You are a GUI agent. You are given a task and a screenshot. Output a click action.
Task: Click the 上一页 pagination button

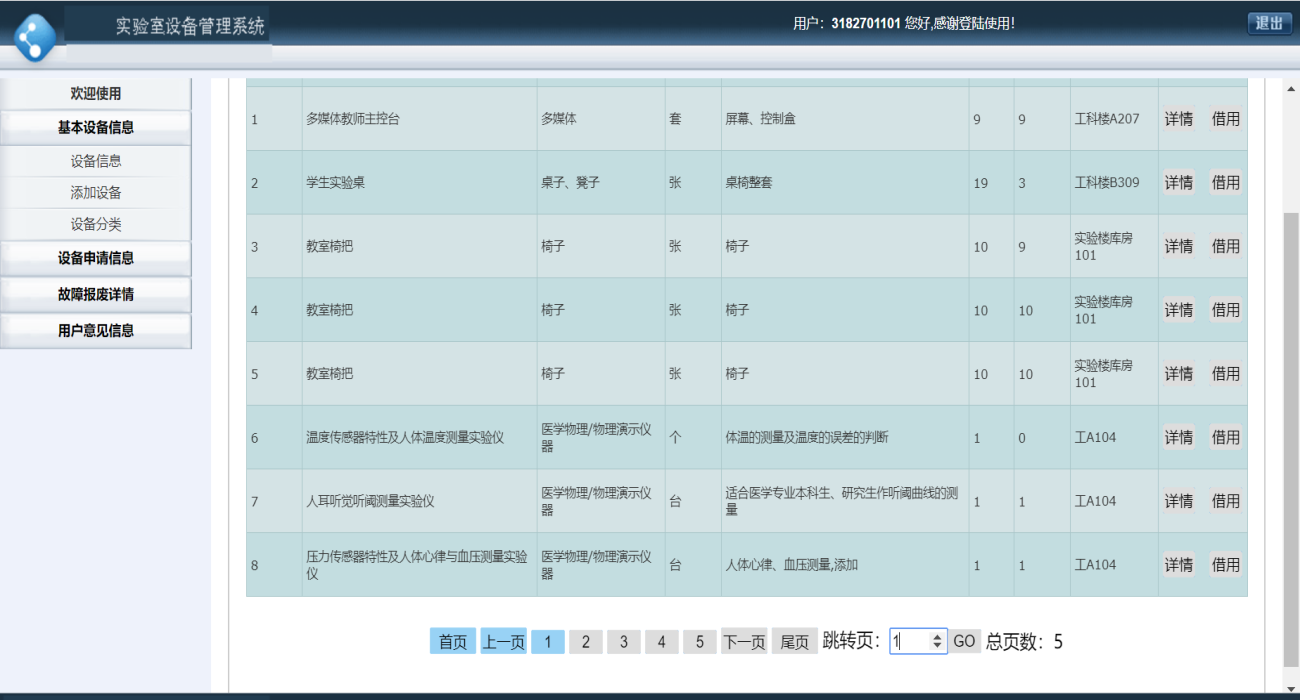pyautogui.click(x=504, y=642)
